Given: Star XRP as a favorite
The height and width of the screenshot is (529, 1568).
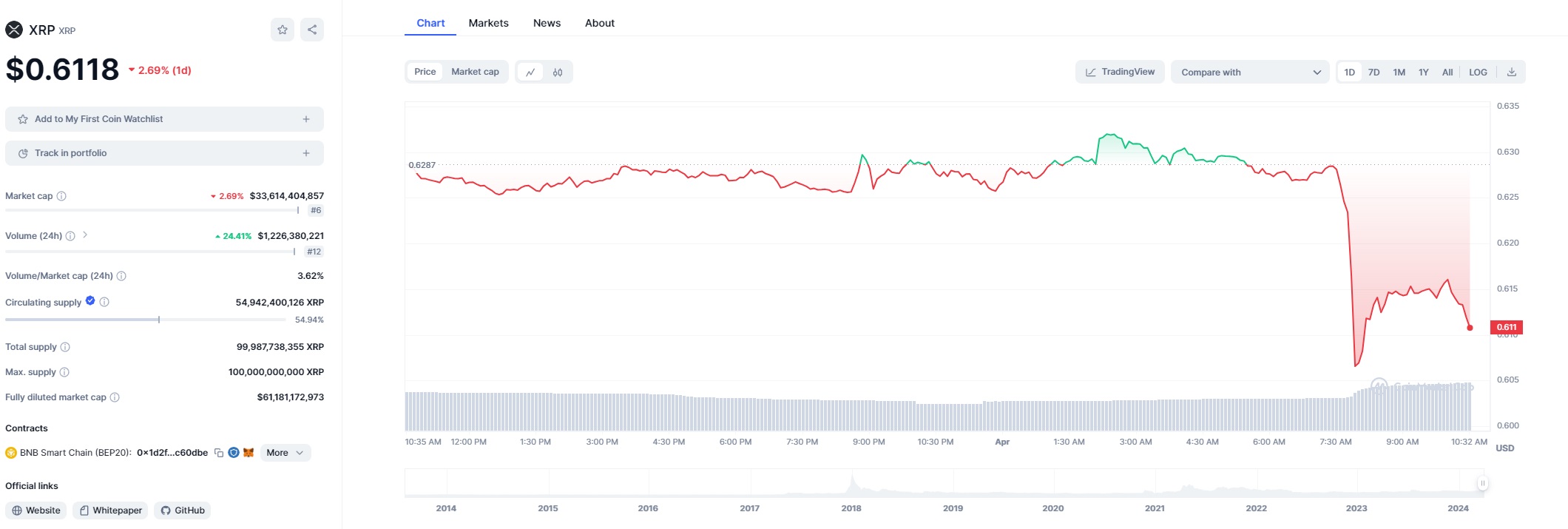Looking at the screenshot, I should tap(283, 30).
